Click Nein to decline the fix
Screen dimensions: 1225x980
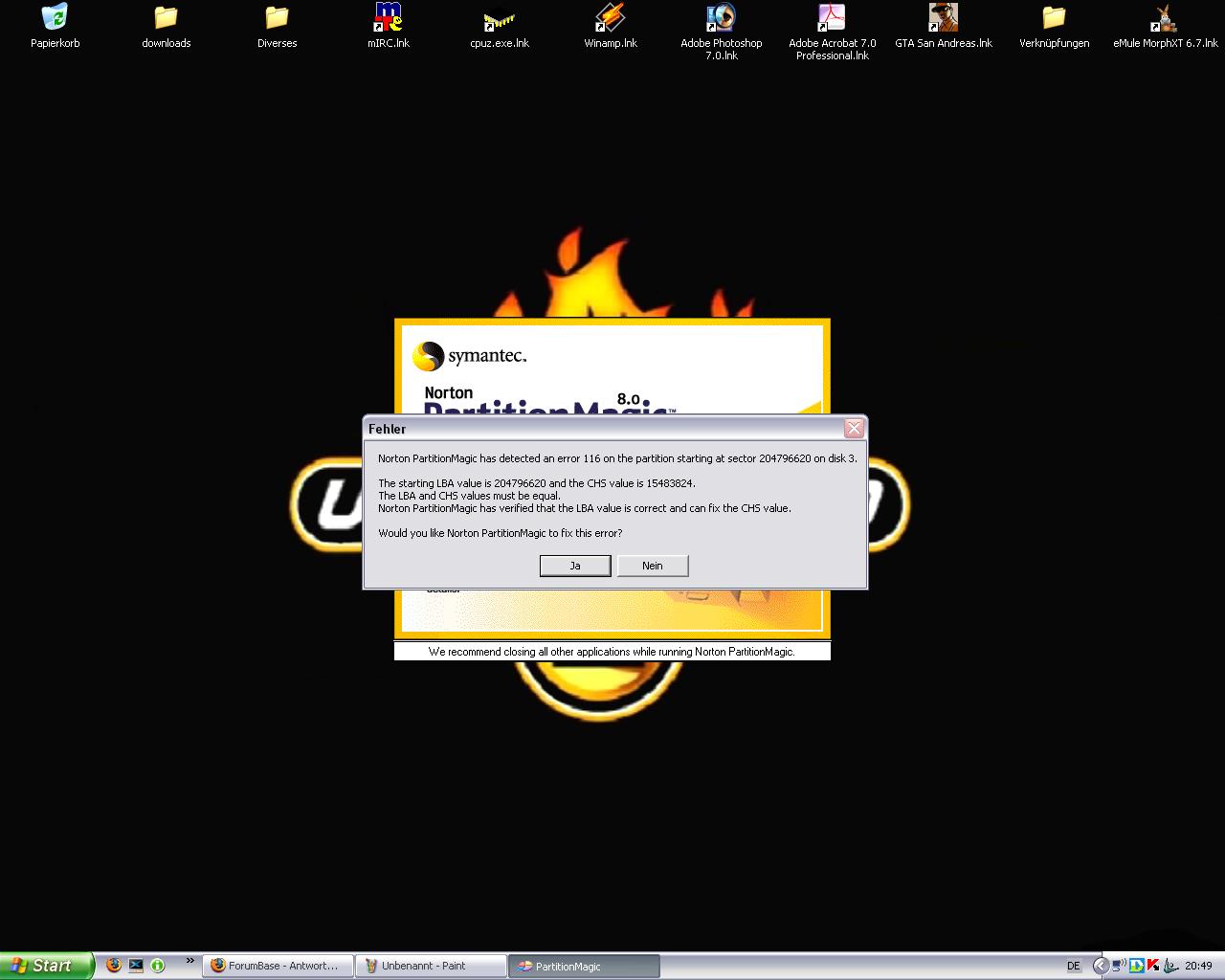[653, 566]
